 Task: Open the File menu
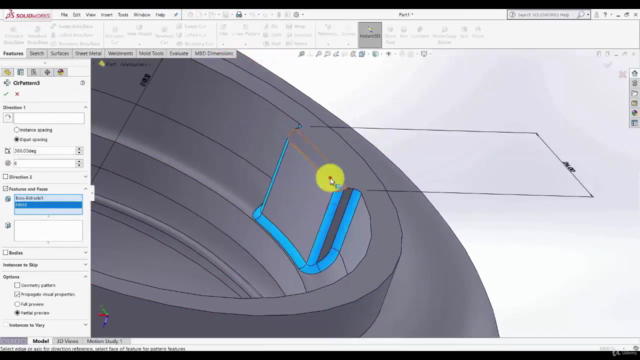click(x=64, y=15)
